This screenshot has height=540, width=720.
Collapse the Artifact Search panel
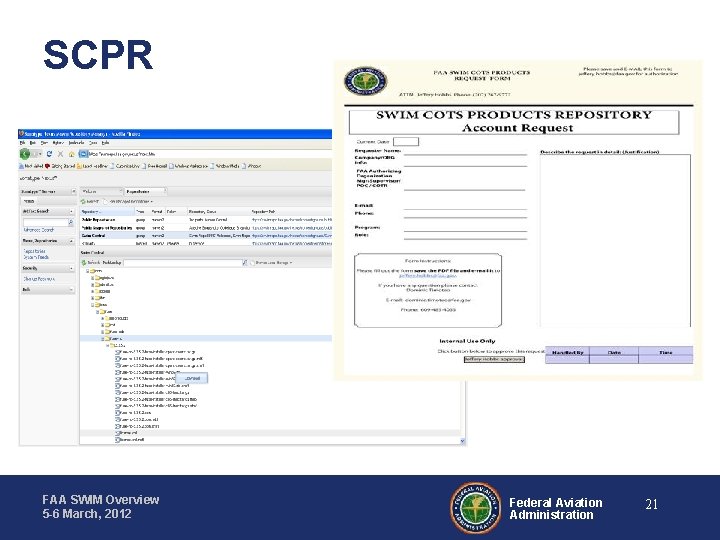pyautogui.click(x=71, y=211)
